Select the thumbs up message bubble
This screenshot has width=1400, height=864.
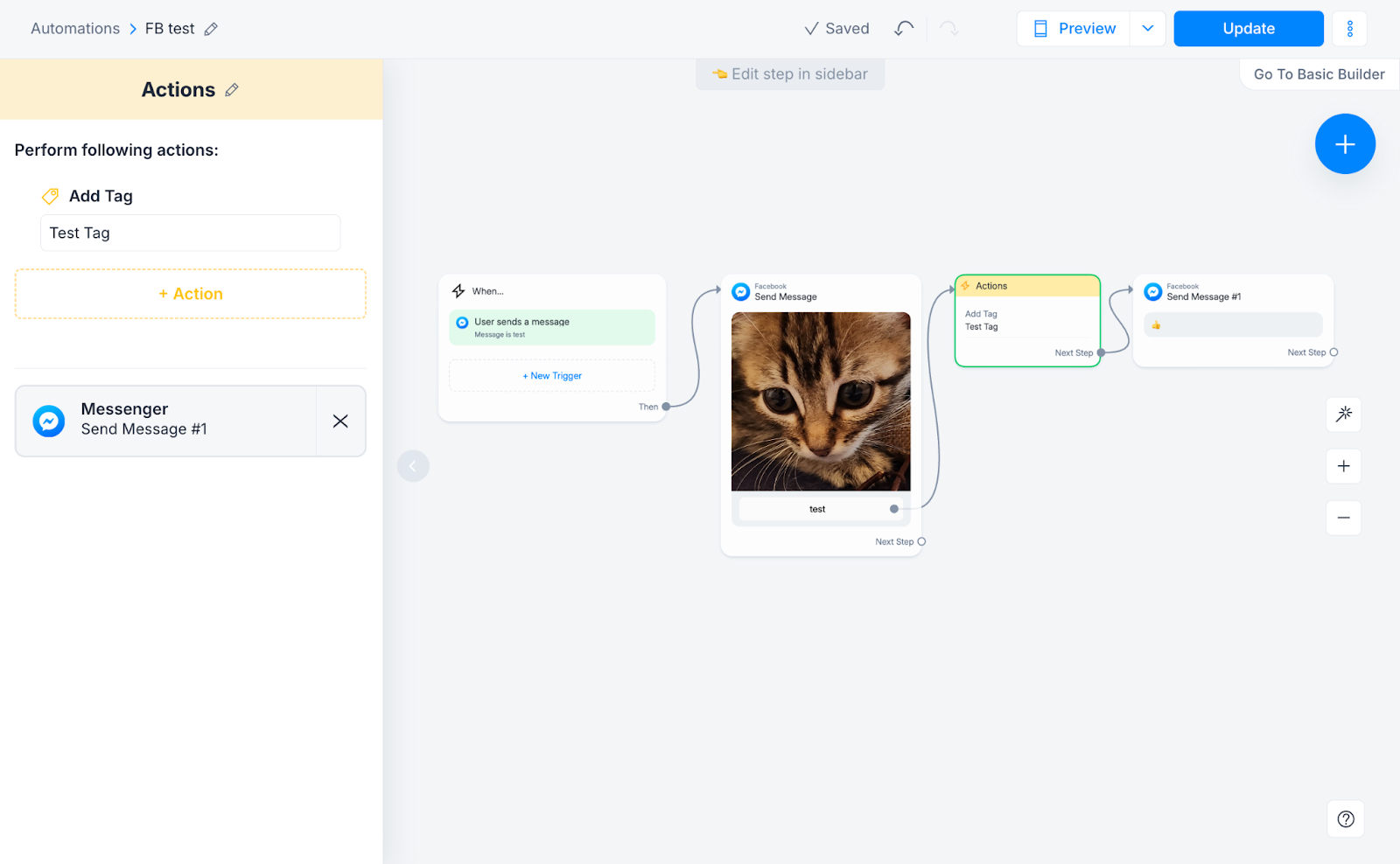(1233, 324)
